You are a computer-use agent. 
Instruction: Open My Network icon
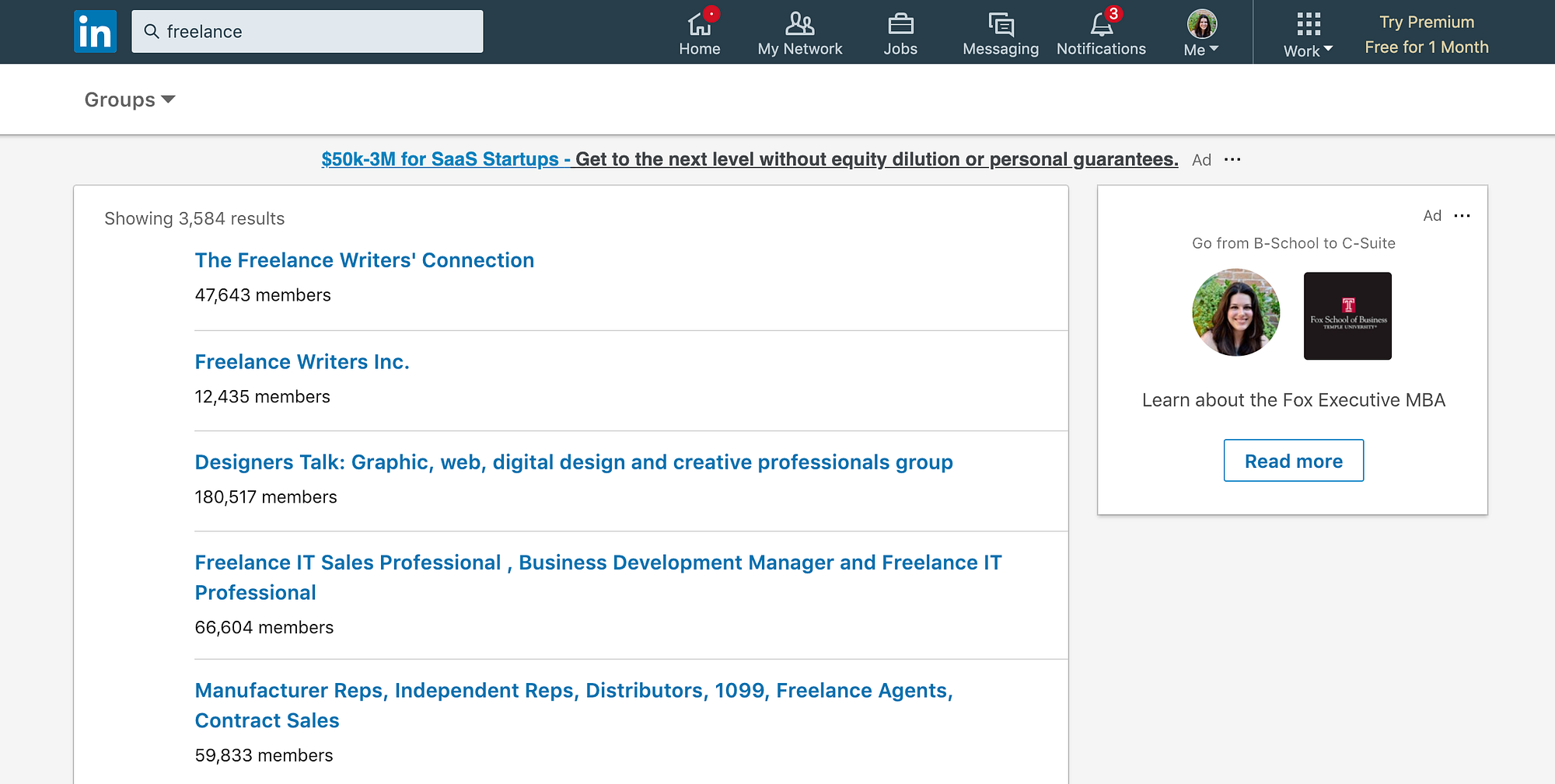point(799,25)
